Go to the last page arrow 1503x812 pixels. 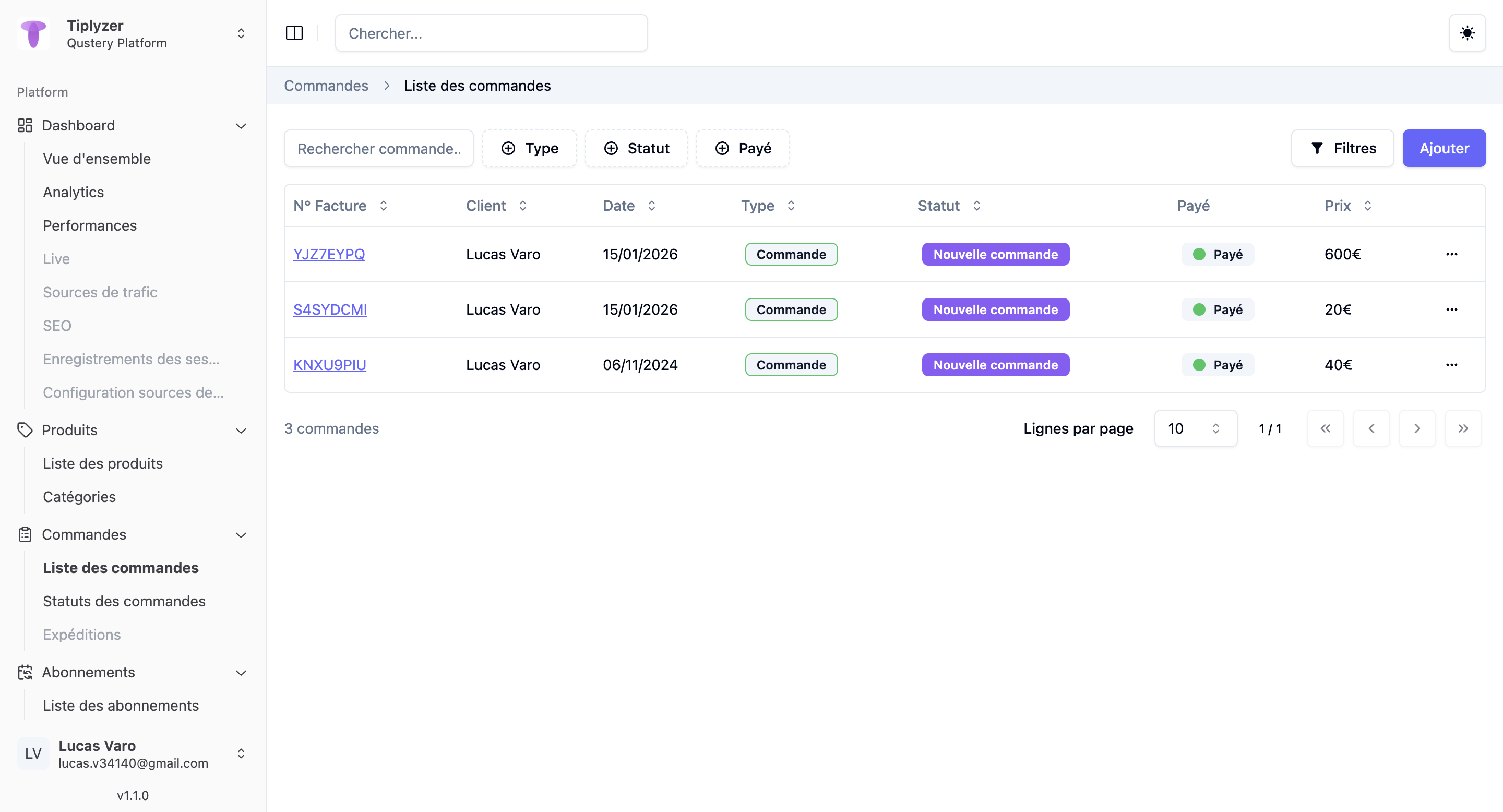click(x=1462, y=429)
